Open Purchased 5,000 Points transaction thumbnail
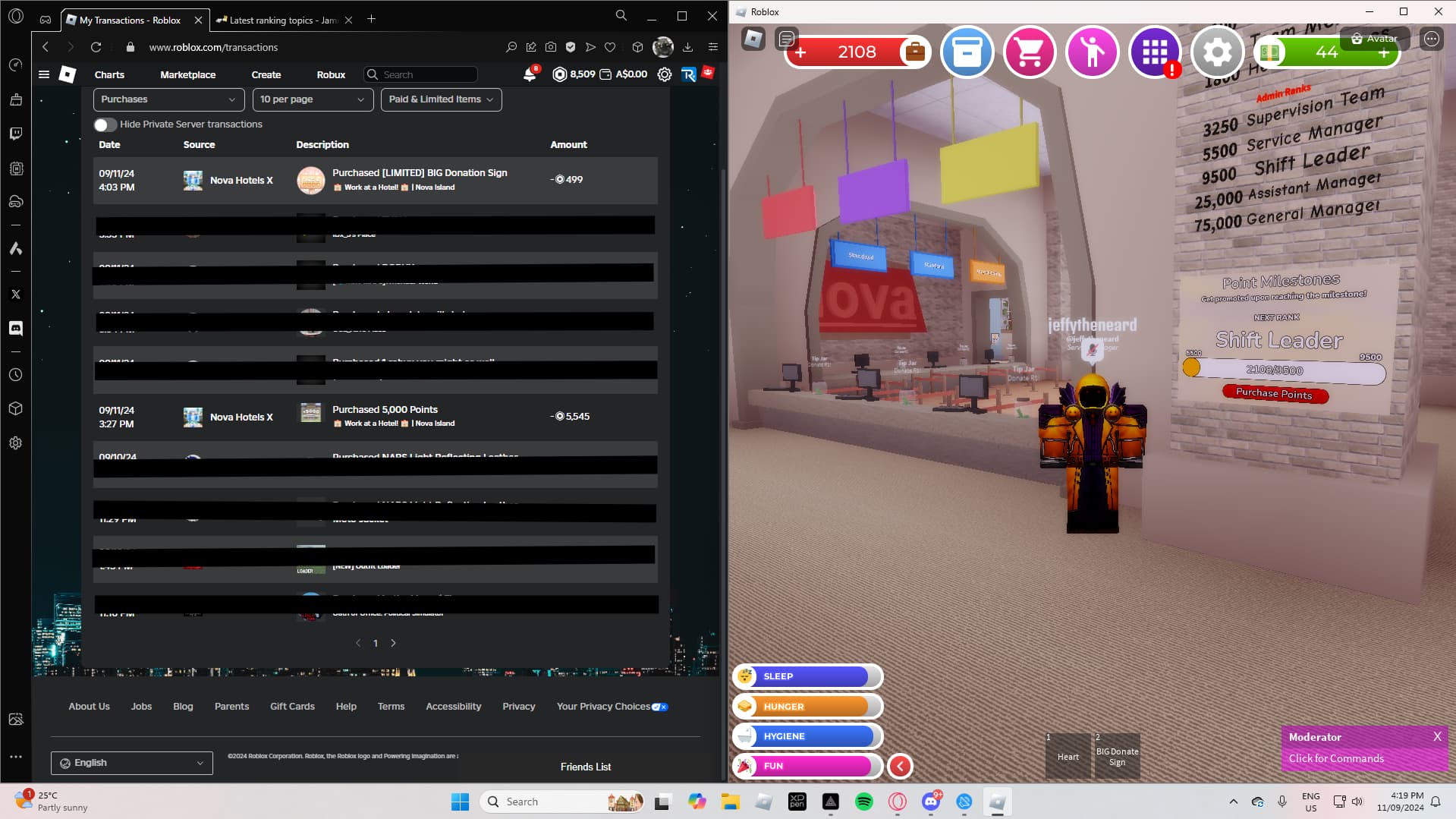The height and width of the screenshot is (819, 1456). coord(310,413)
